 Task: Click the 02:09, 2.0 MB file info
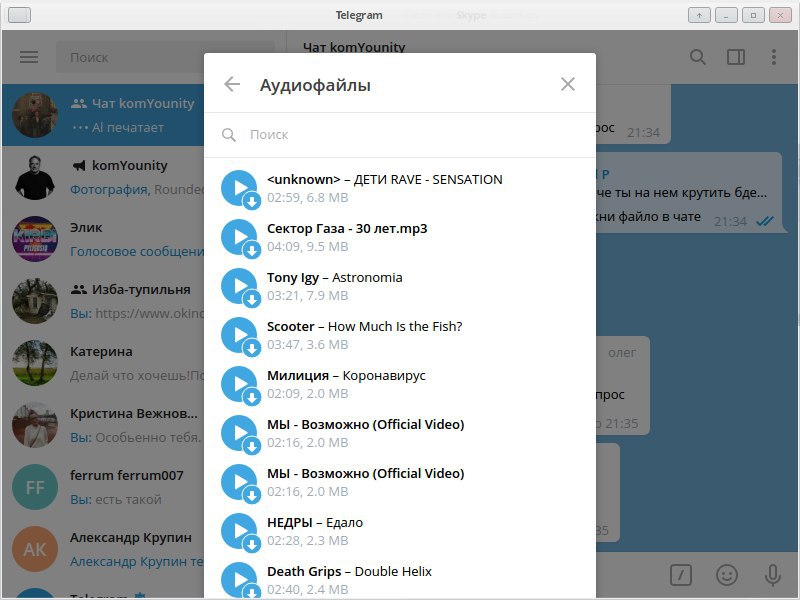pyautogui.click(x=308, y=393)
